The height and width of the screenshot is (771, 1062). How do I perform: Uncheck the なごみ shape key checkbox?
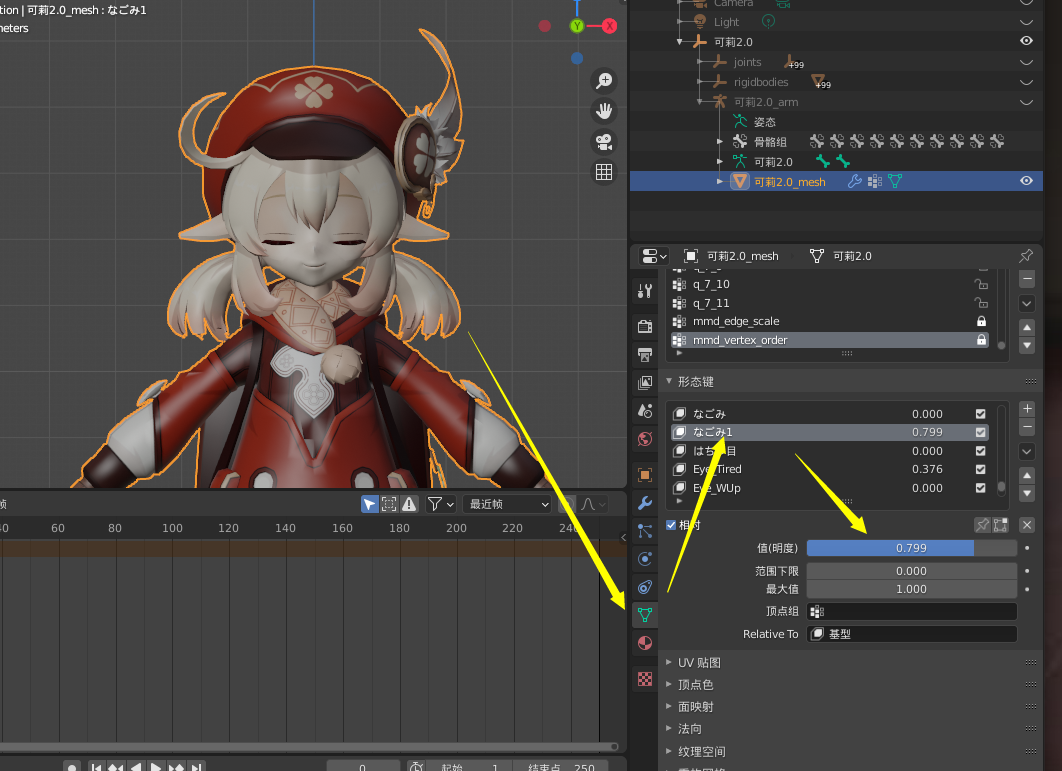click(x=980, y=413)
